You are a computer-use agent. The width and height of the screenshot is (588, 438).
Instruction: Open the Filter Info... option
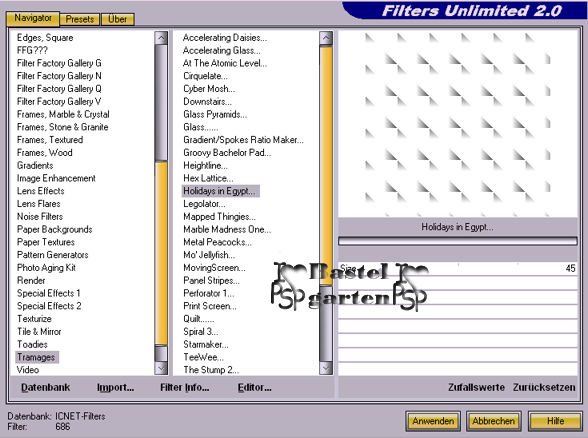(184, 387)
